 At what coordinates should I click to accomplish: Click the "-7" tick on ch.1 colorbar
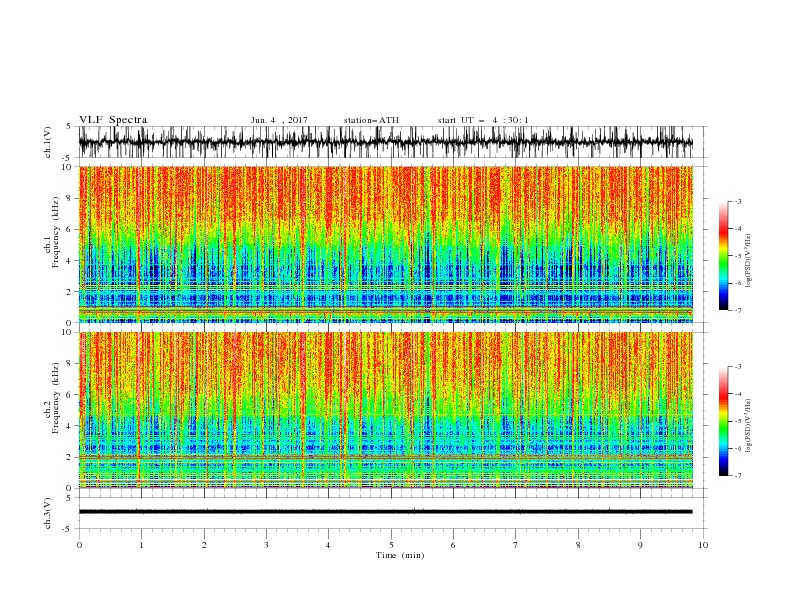pos(737,310)
